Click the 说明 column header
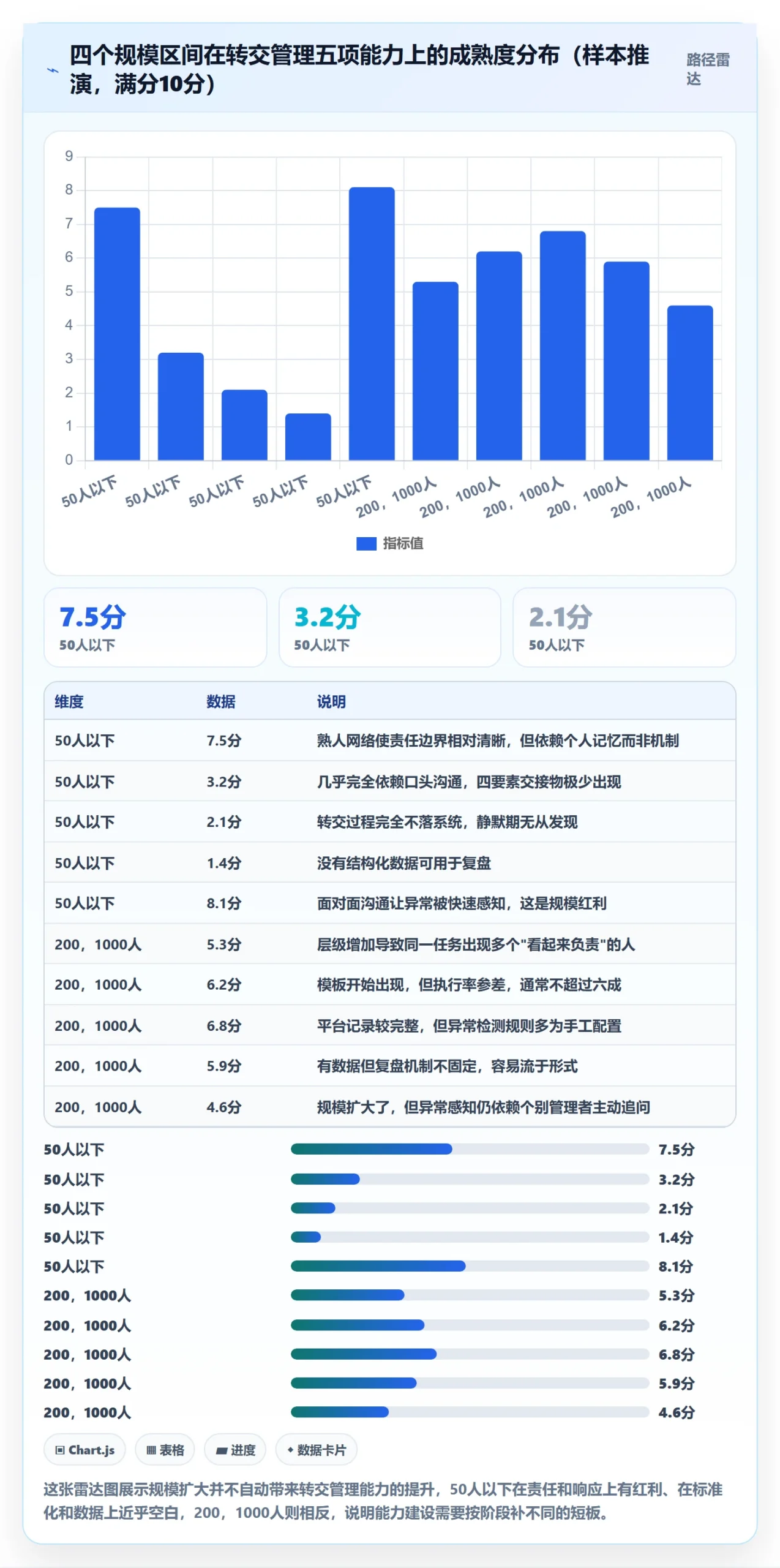This screenshot has width=780, height=1568. [331, 701]
